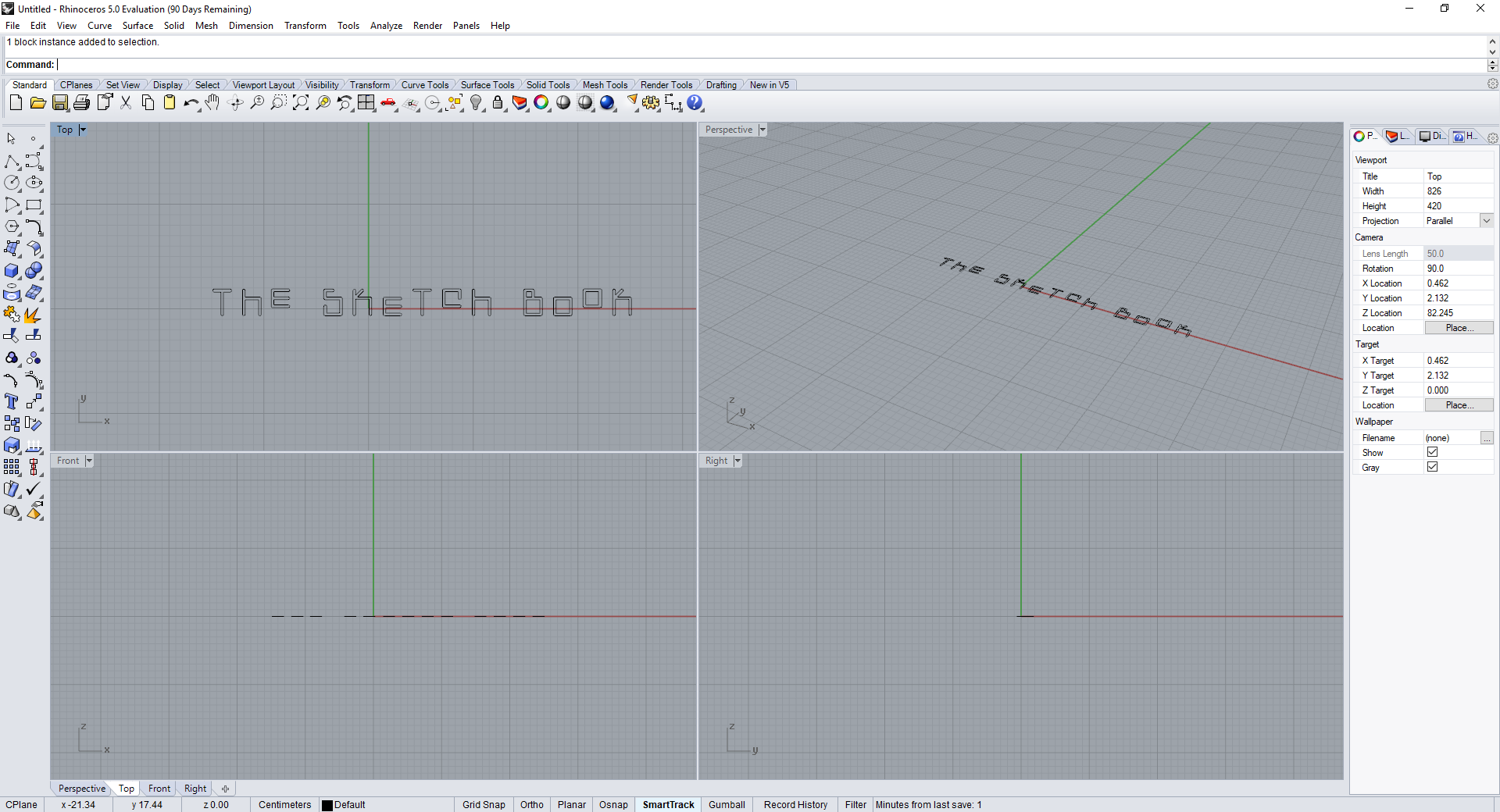The height and width of the screenshot is (812, 1500).
Task: Click the Zoom Extents icon
Action: pos(301,103)
